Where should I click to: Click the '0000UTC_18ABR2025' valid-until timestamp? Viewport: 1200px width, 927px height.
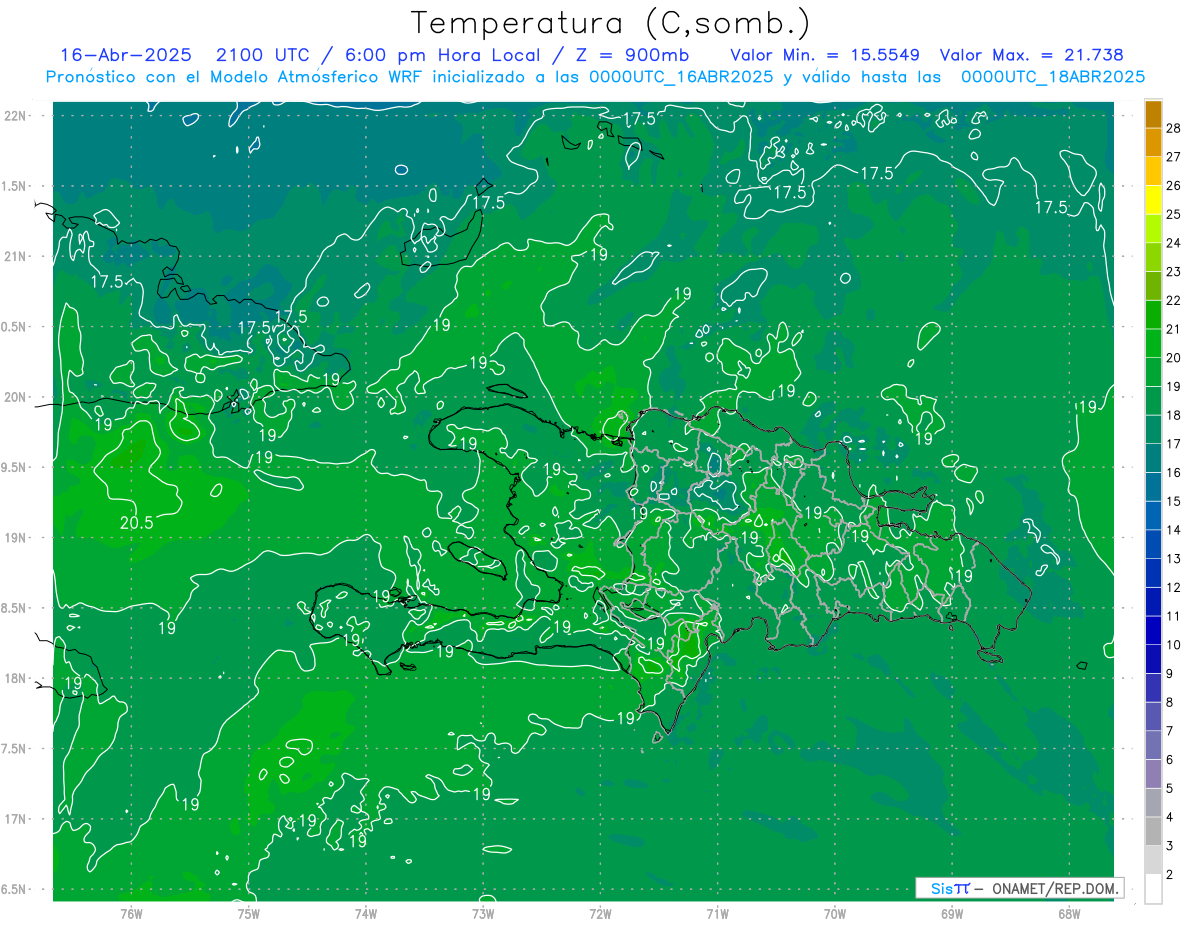pyautogui.click(x=1053, y=77)
